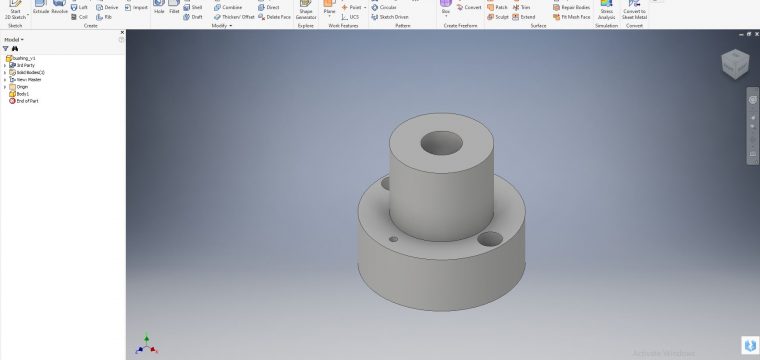Screen dimensions: 760x360
Task: Click the Derive tool
Action: [x=107, y=7]
